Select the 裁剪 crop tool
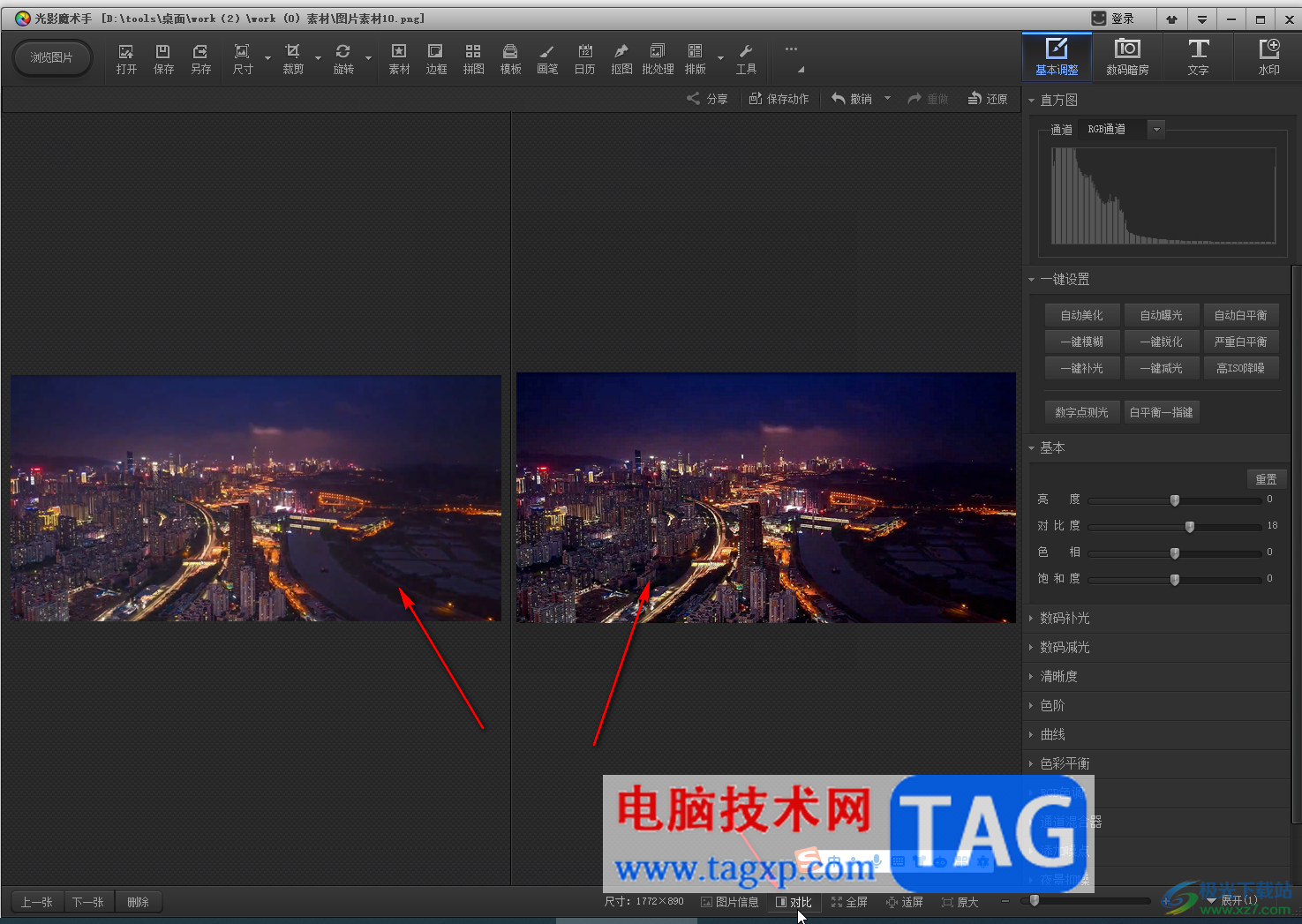The image size is (1302, 924). pos(293,58)
